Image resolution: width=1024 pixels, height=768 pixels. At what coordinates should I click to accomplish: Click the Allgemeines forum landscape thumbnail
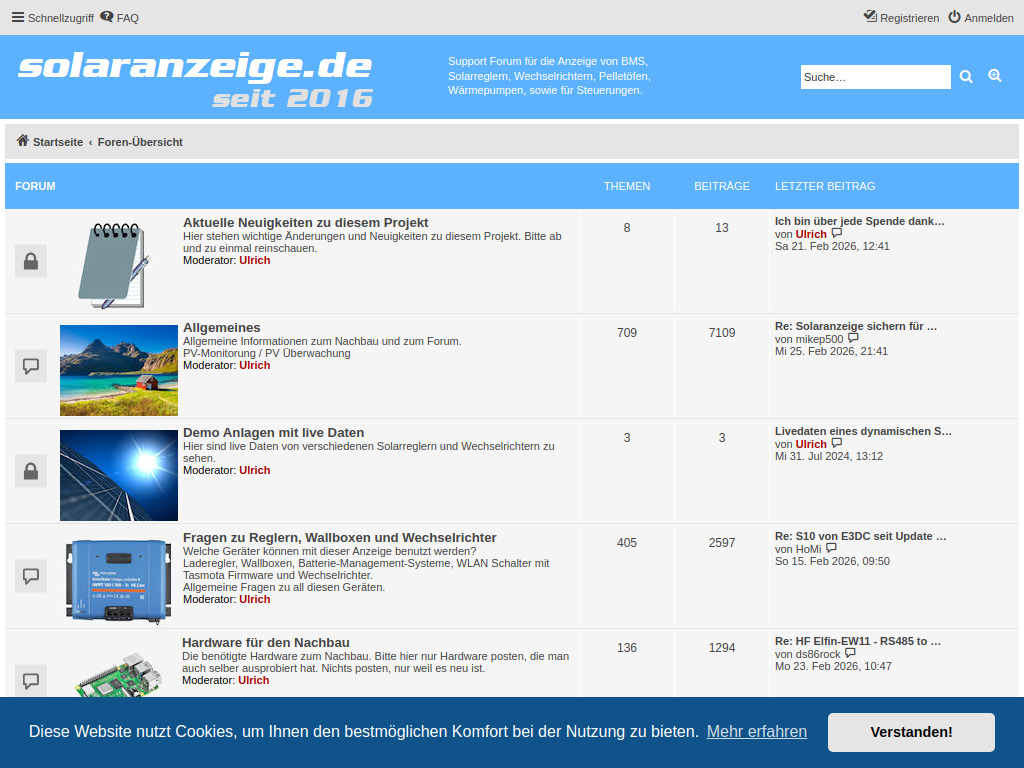point(118,366)
